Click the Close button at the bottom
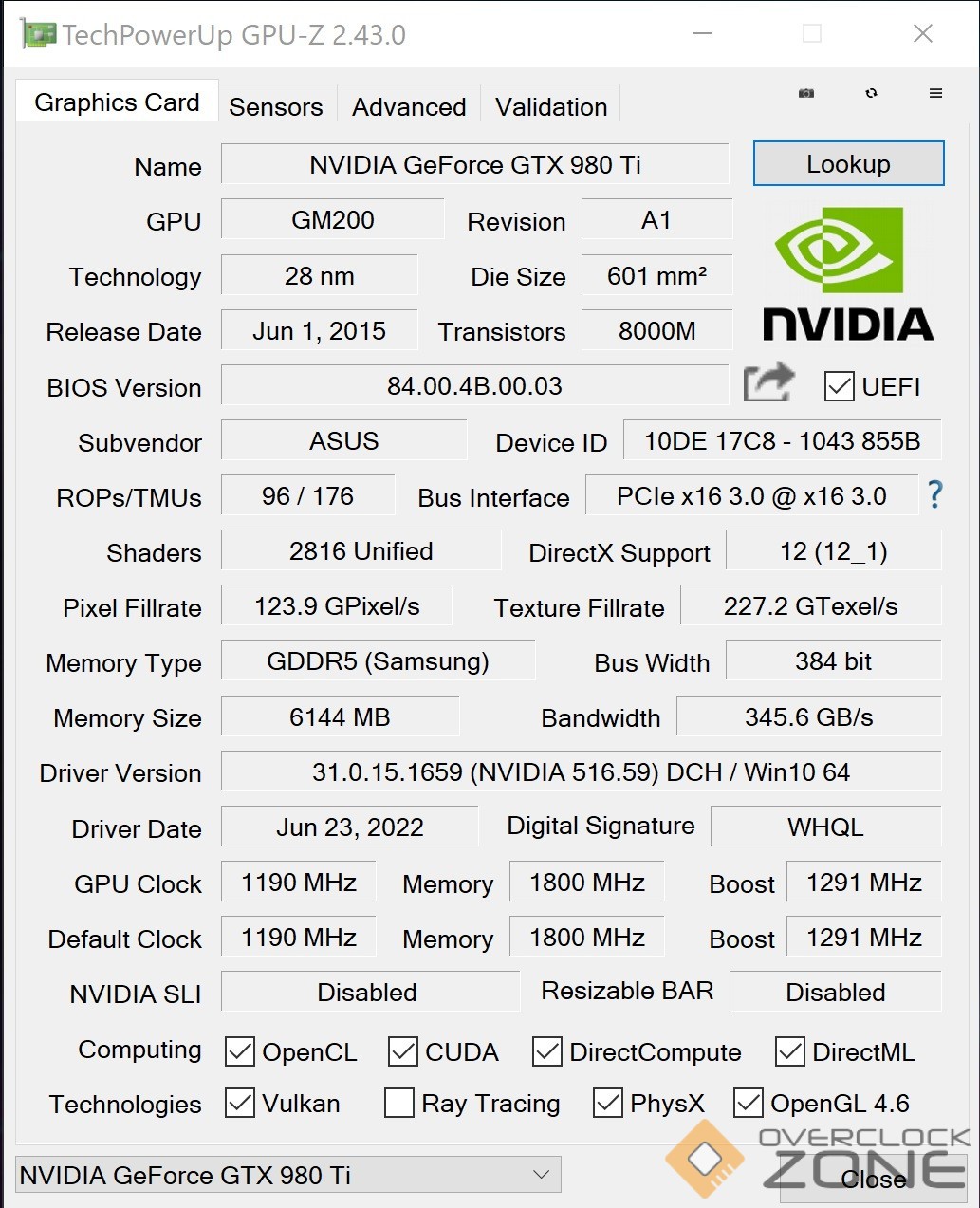The width and height of the screenshot is (980, 1208). click(x=873, y=1179)
